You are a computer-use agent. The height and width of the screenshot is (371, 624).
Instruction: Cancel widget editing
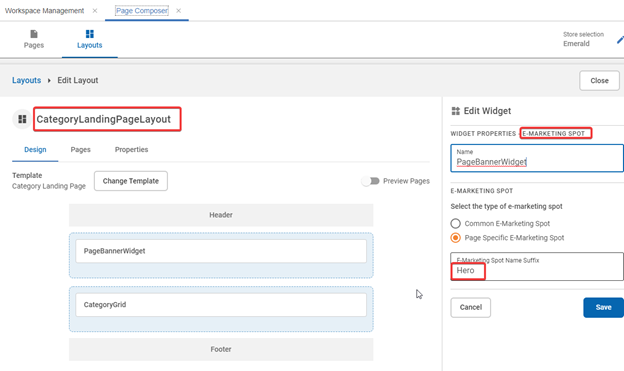coord(470,307)
